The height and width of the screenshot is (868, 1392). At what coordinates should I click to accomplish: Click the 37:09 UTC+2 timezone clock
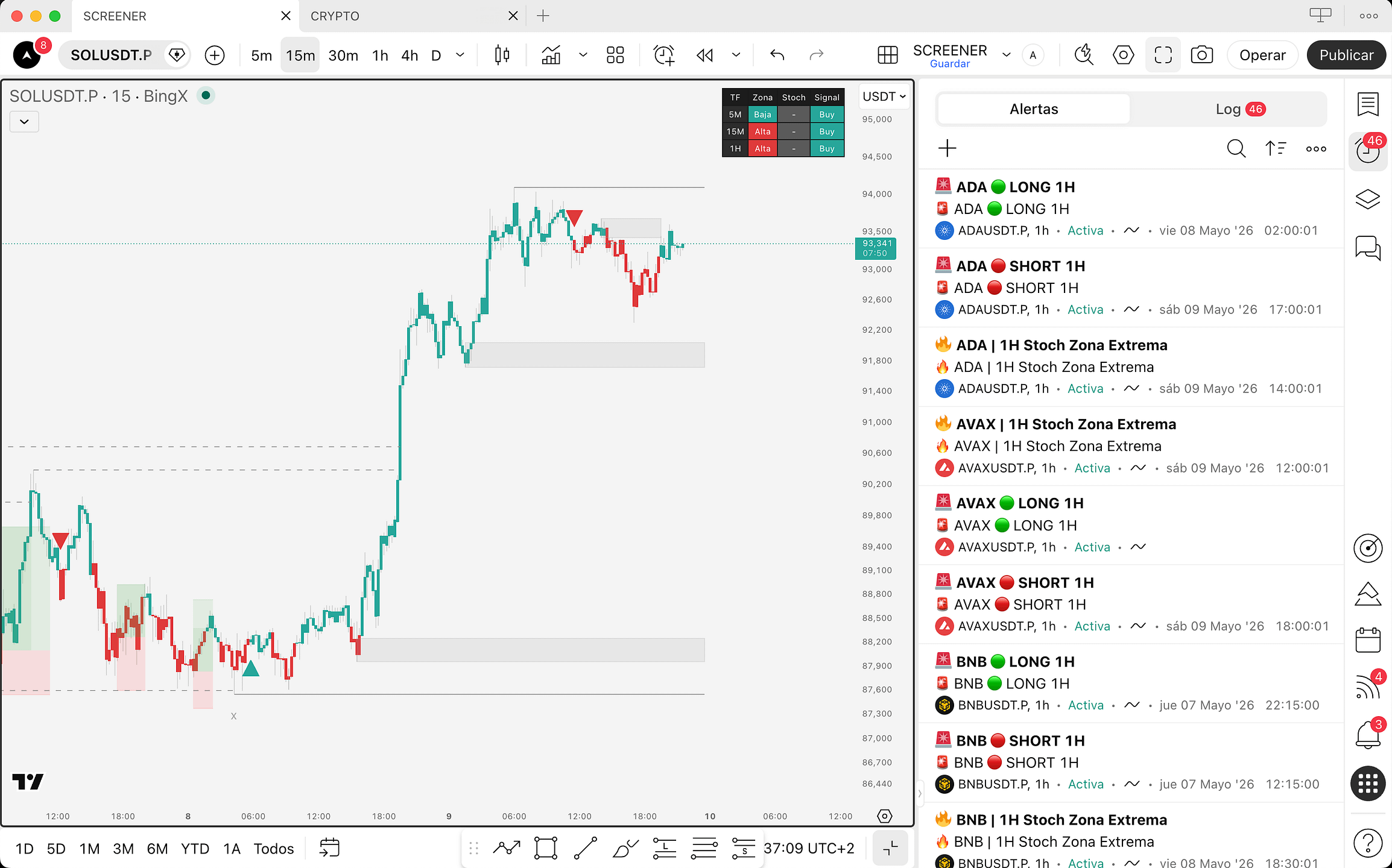(x=809, y=848)
